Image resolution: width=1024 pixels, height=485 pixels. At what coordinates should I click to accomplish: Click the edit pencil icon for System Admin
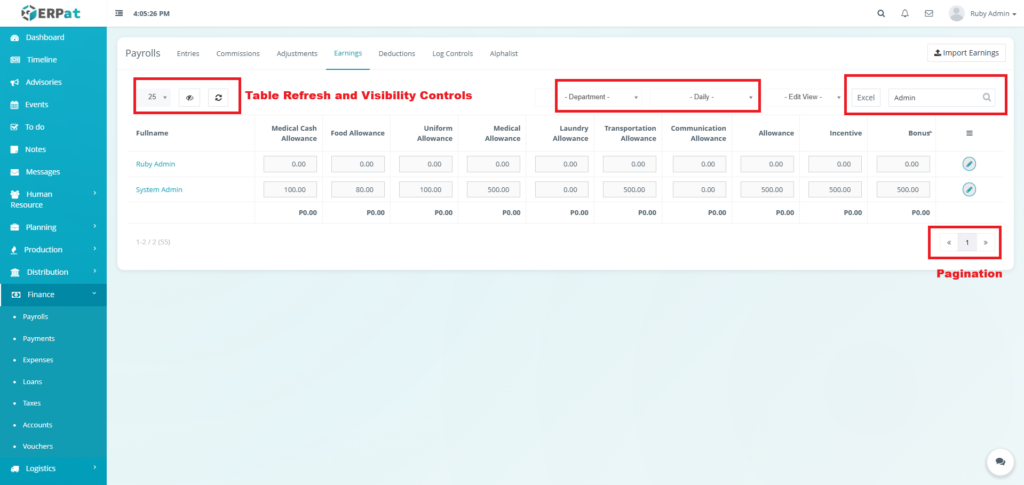(969, 189)
